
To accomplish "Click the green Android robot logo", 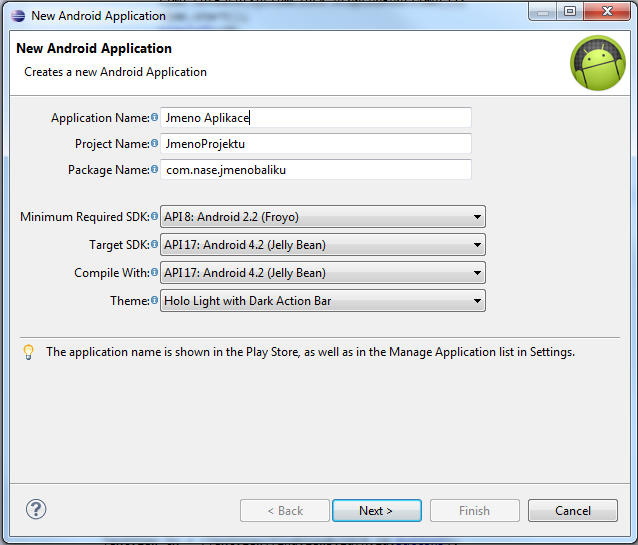I will [598, 63].
